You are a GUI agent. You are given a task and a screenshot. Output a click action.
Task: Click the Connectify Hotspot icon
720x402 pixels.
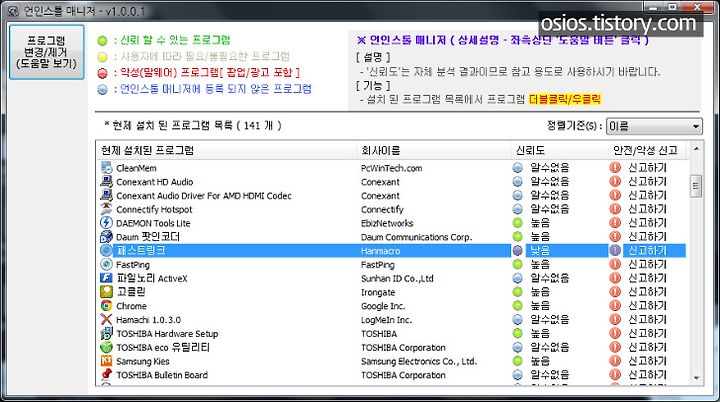pos(107,209)
